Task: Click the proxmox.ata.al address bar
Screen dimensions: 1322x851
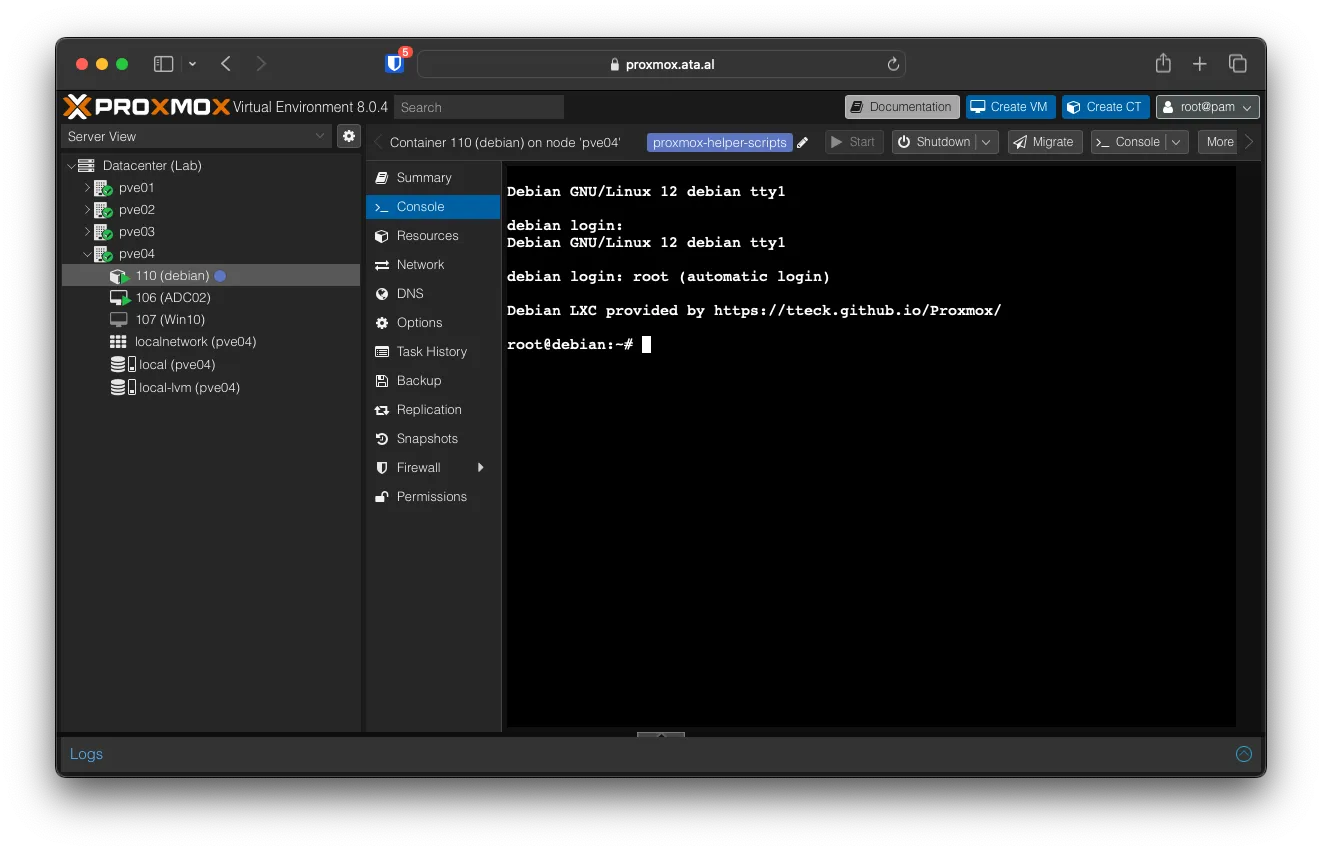Action: pyautogui.click(x=661, y=64)
